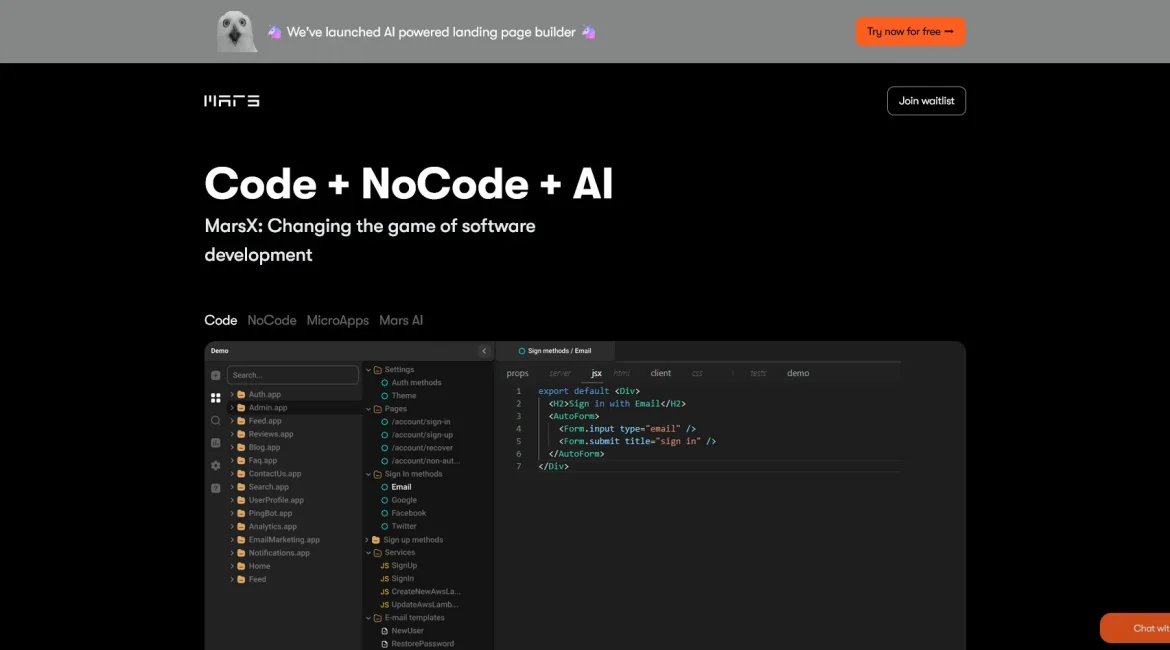1170x650 pixels.
Task: Select the grid apps icon in Demo sidebar
Action: (216, 398)
